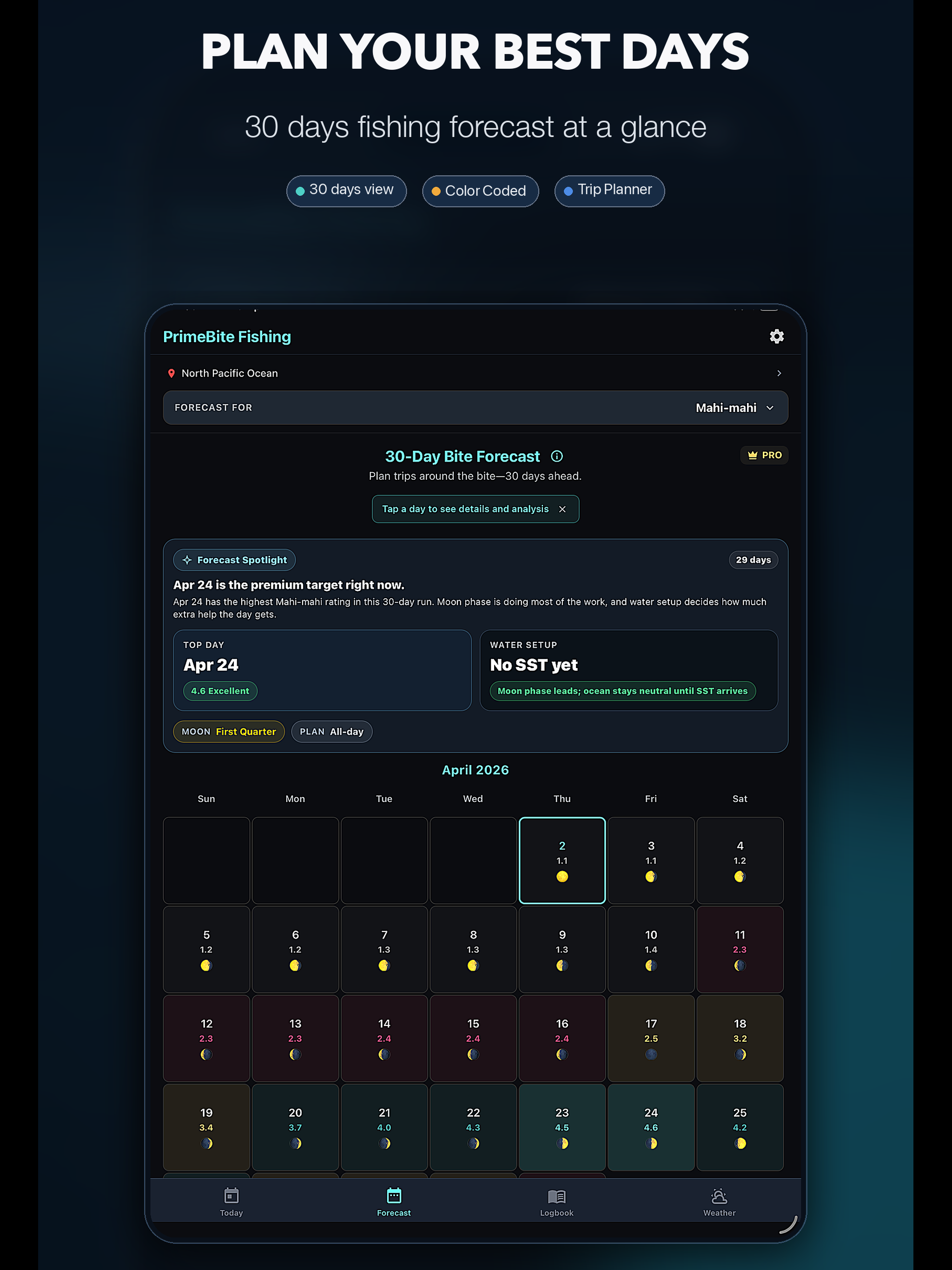Open day 22 rated 4.3
The image size is (952, 1270).
[473, 1127]
